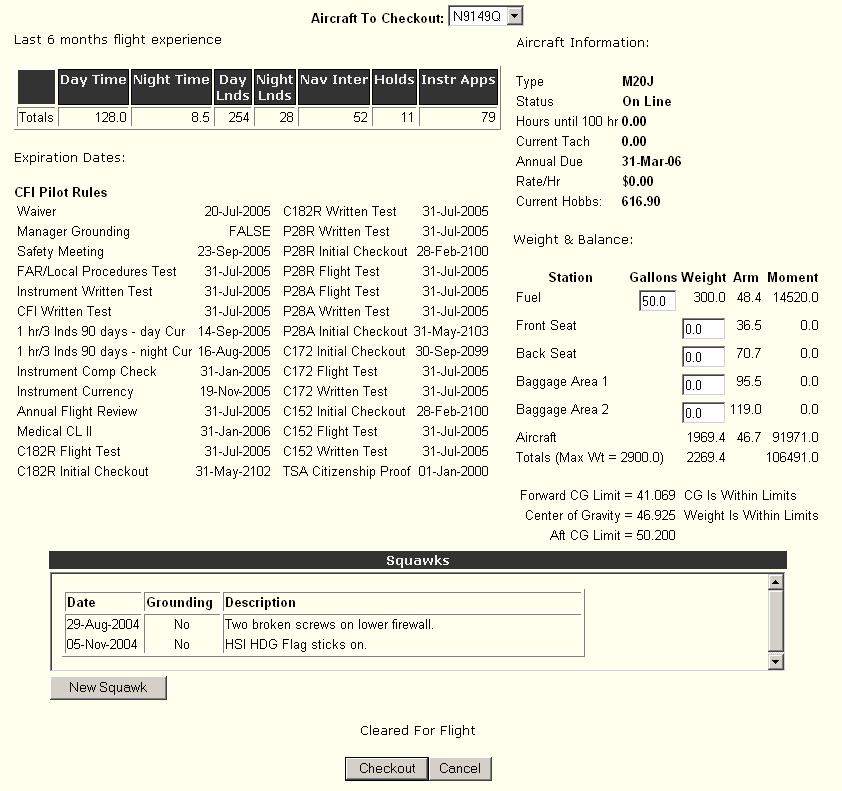Select the Baggage Area 1 weight field
Viewport: 842px width, 791px height.
click(x=702, y=385)
